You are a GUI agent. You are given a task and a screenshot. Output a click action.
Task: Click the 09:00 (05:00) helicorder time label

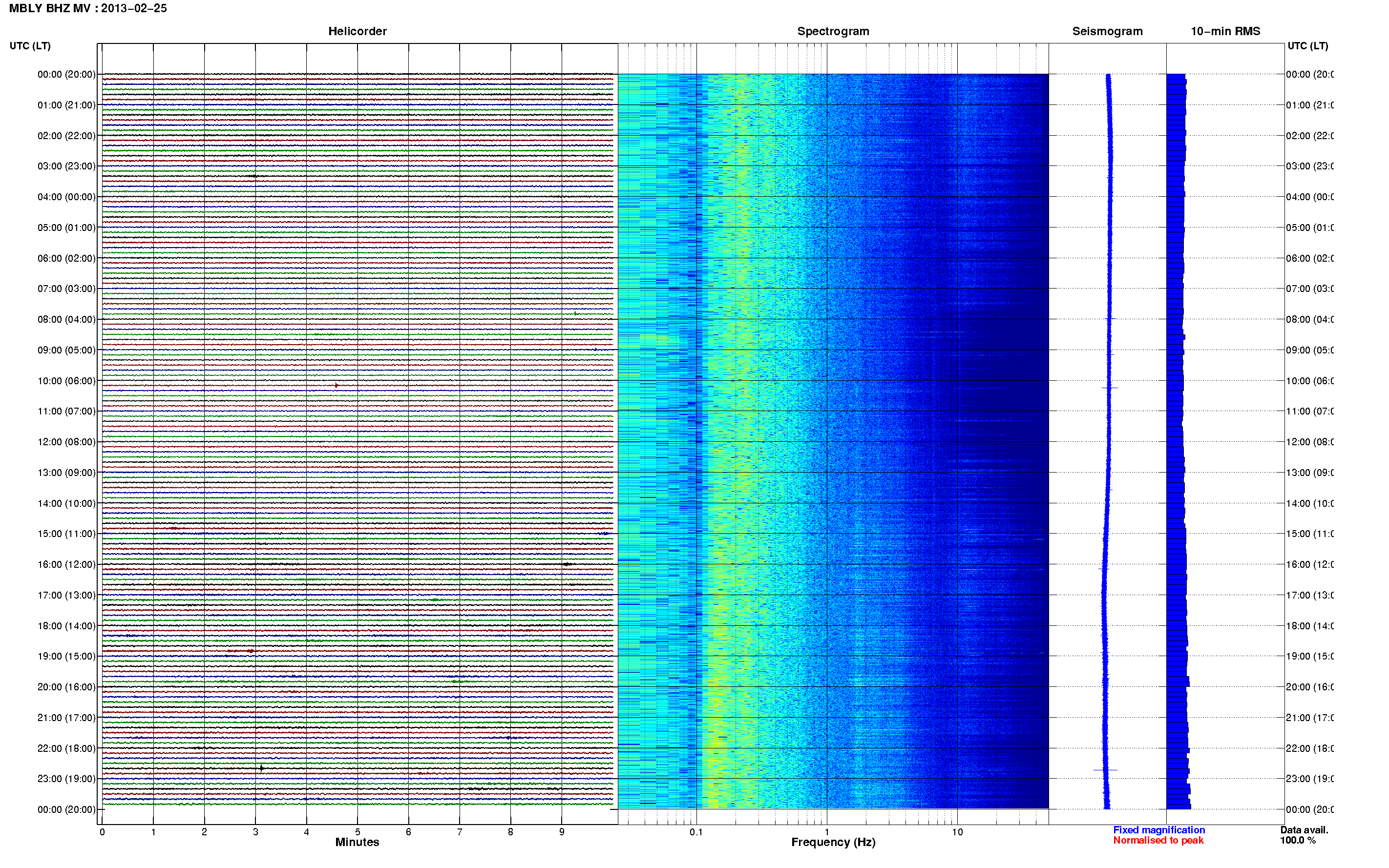pyautogui.click(x=66, y=350)
